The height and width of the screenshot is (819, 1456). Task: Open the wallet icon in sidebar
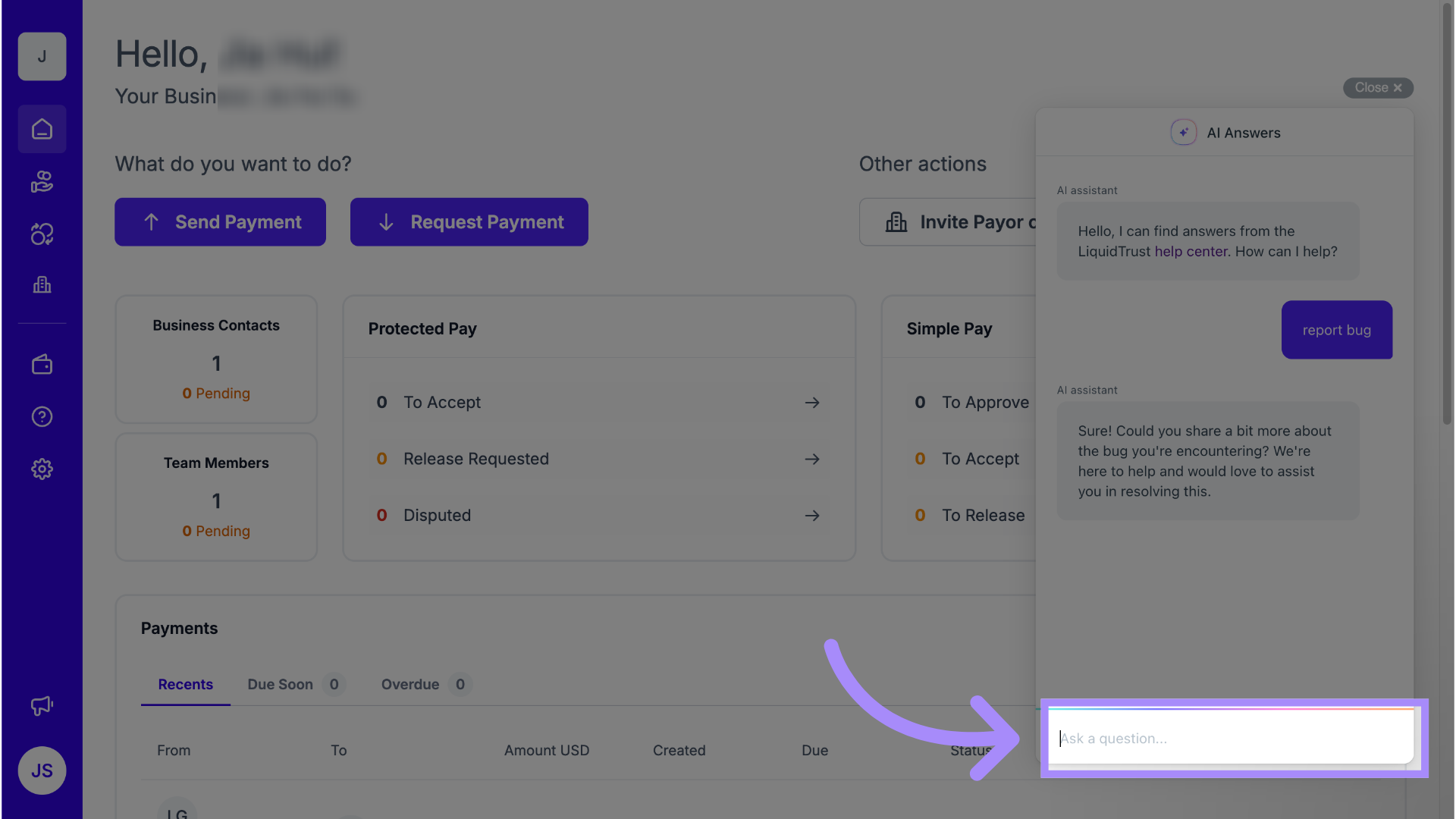[x=42, y=365]
